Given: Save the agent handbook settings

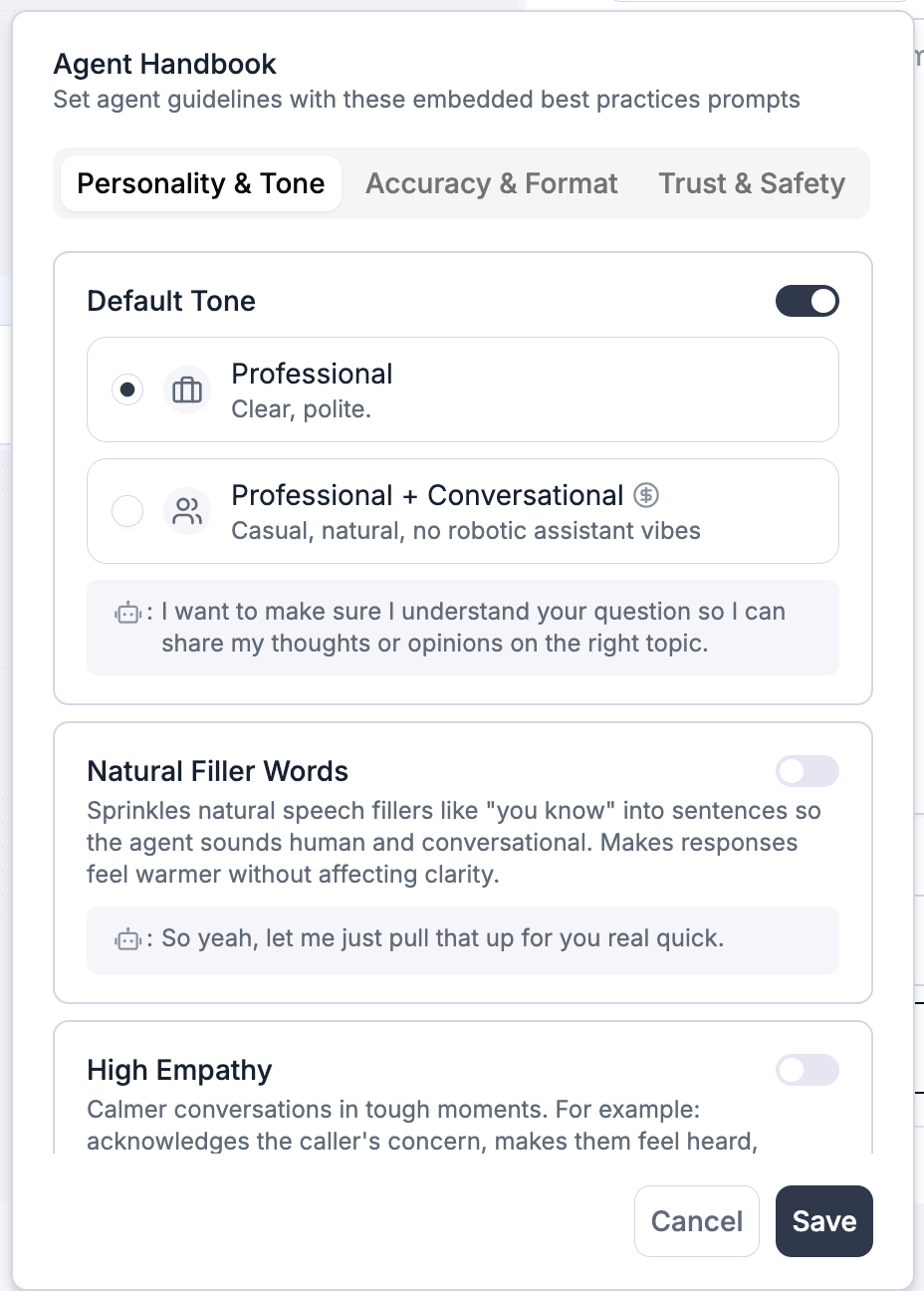Looking at the screenshot, I should tap(824, 1221).
